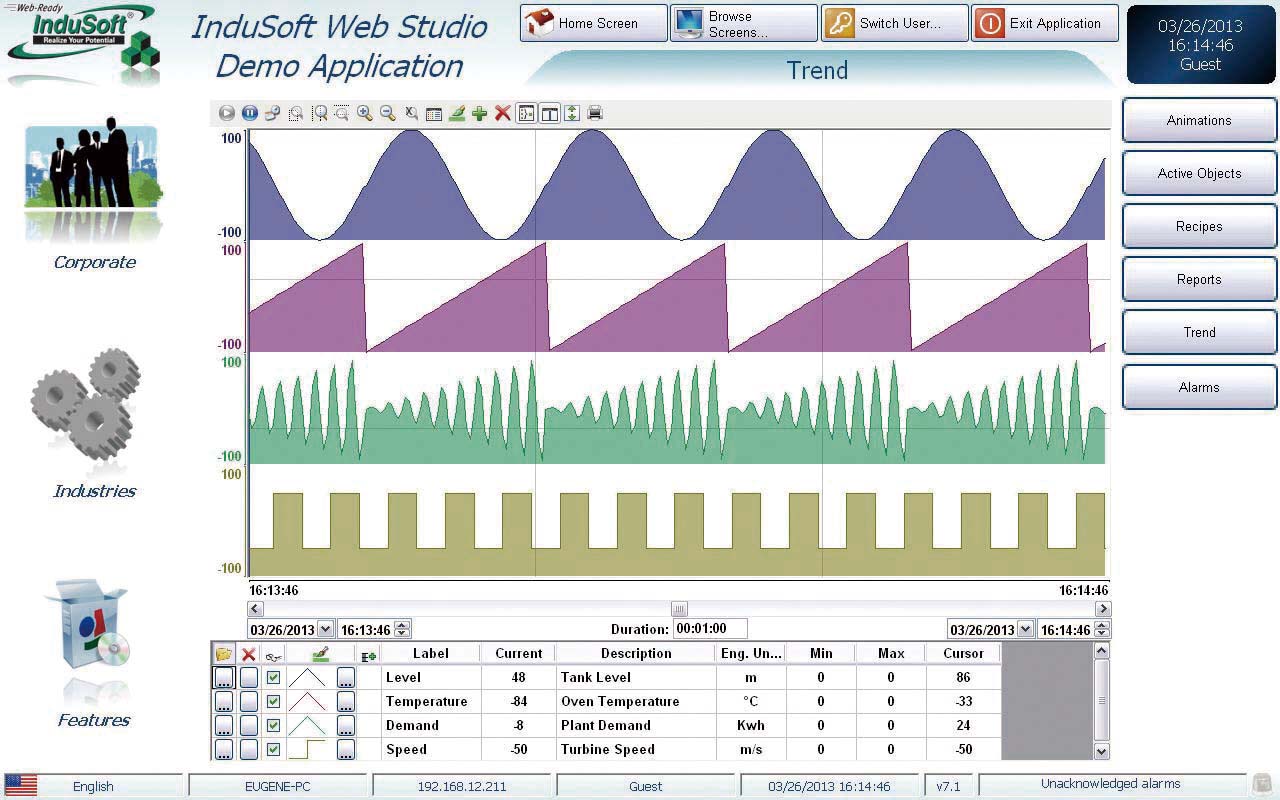1280x800 pixels.
Task: Click the time scrollbar right arrow
Action: 1103,609
